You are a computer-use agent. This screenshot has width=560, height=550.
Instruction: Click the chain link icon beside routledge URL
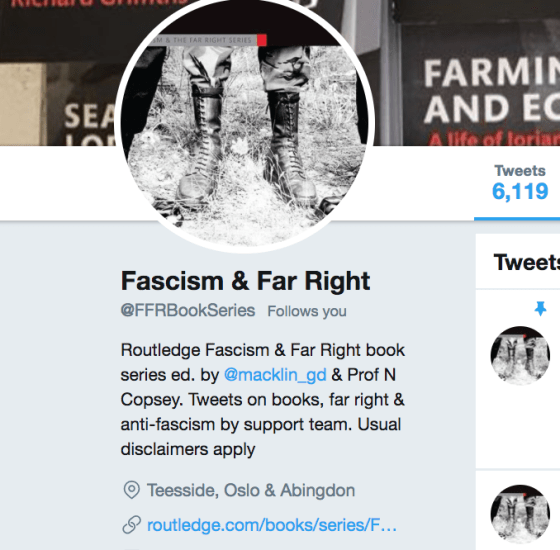click(131, 525)
